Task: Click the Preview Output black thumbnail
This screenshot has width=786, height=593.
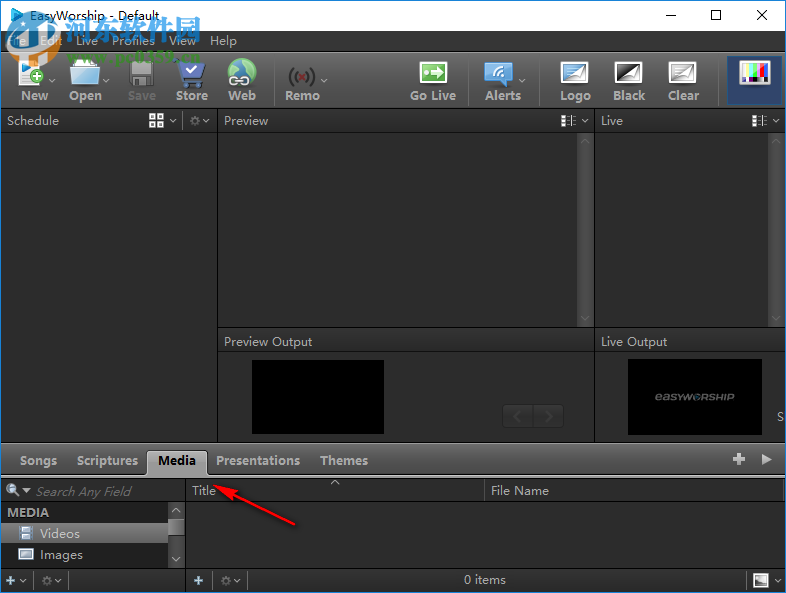Action: (318, 397)
